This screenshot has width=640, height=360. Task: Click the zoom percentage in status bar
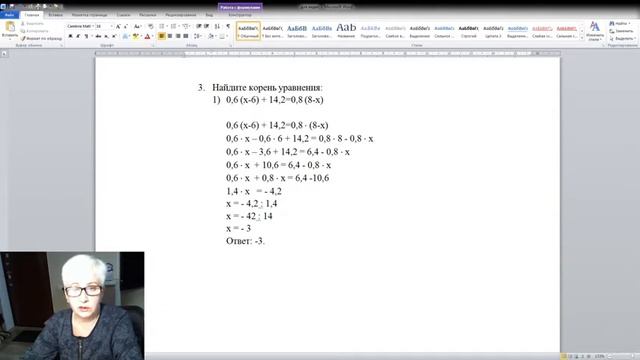tap(600, 356)
